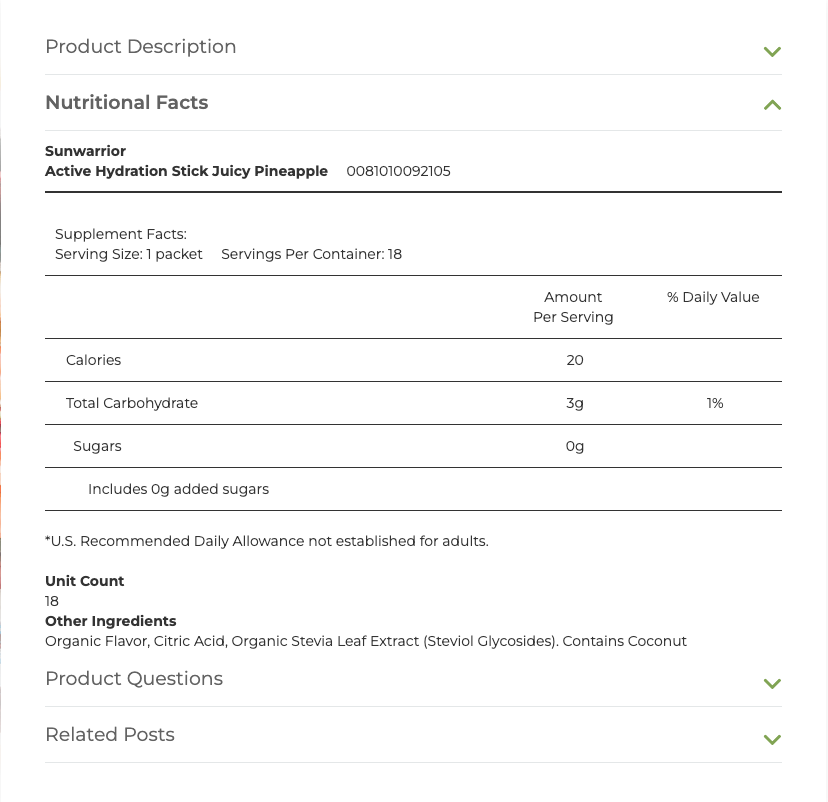The height and width of the screenshot is (802, 828).
Task: Select the barcode number 0081010092105
Action: [x=398, y=171]
